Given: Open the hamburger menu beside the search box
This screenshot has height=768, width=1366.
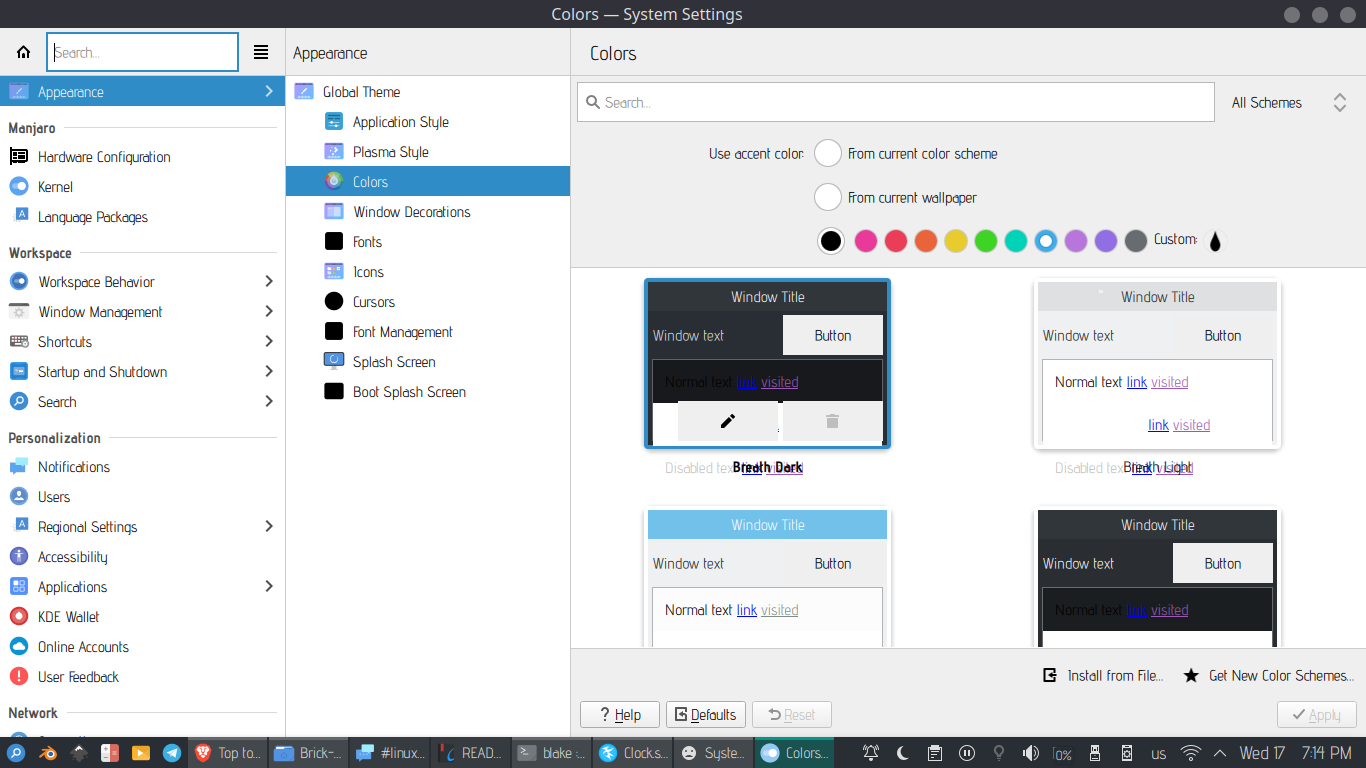Looking at the screenshot, I should [261, 52].
